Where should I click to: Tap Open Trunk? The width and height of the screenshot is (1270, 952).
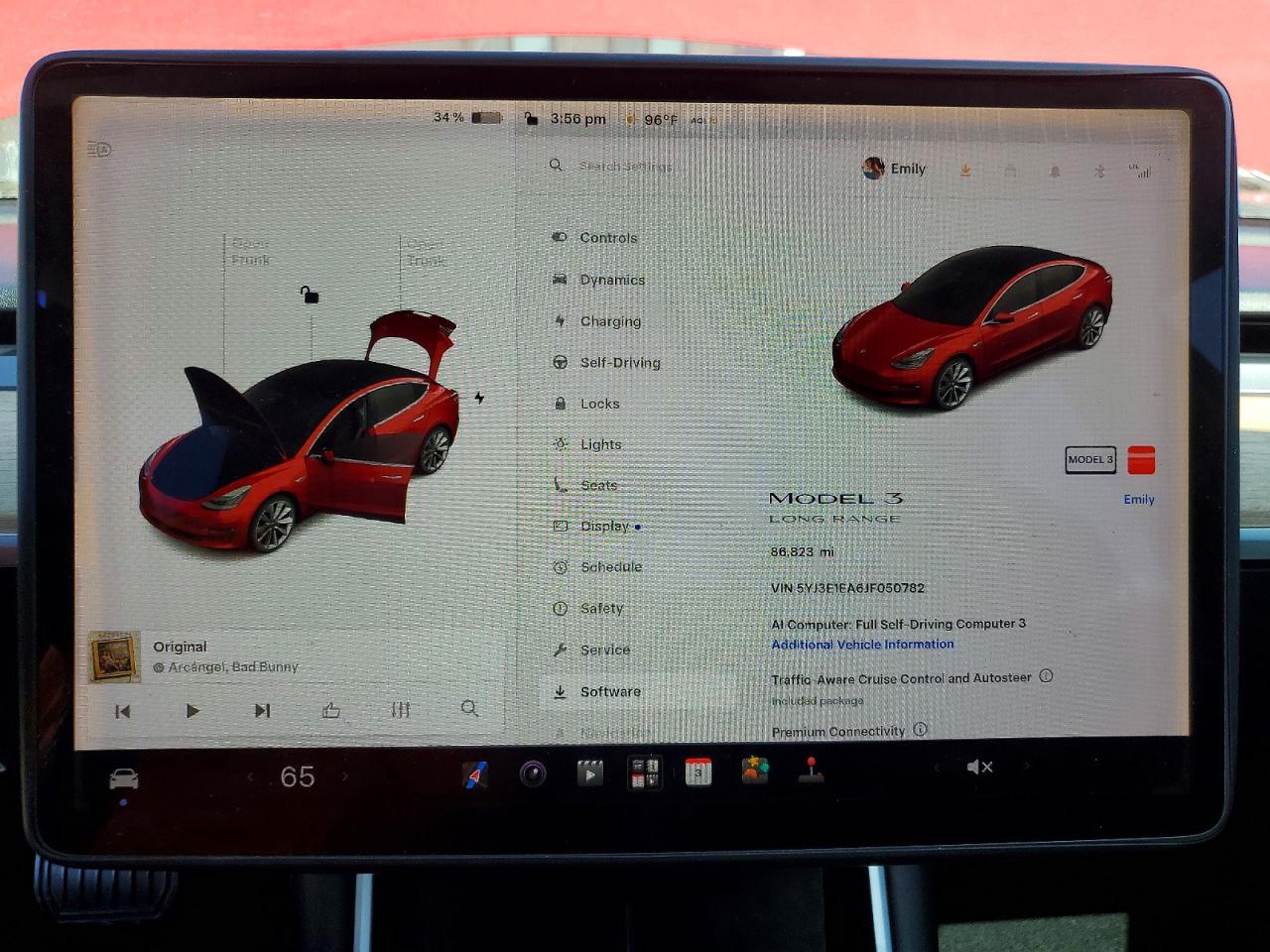point(426,252)
